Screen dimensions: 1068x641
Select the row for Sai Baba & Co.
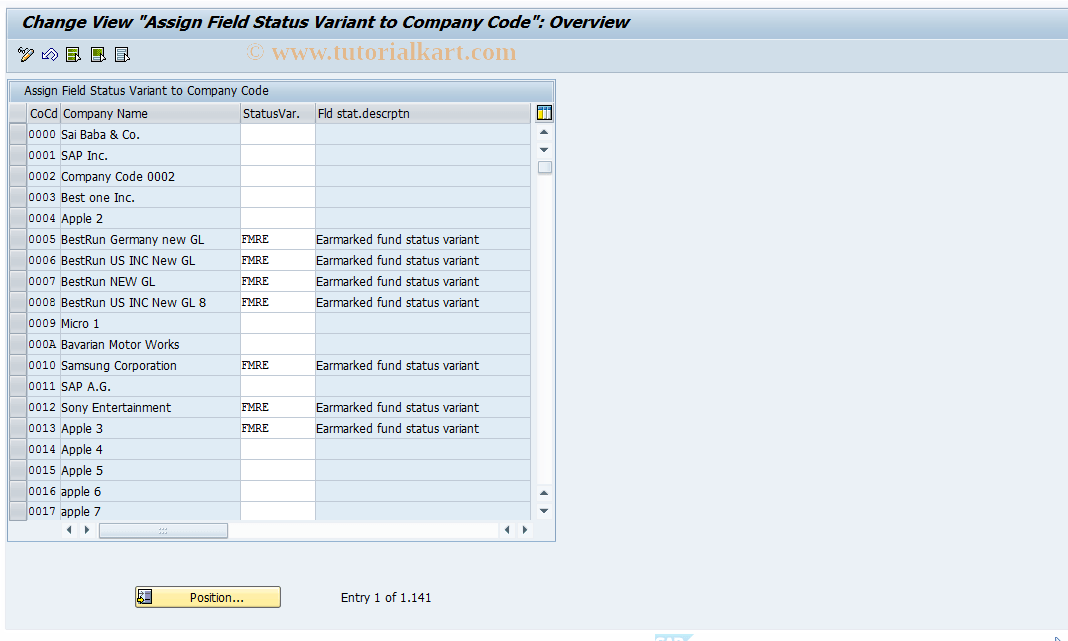(x=16, y=134)
